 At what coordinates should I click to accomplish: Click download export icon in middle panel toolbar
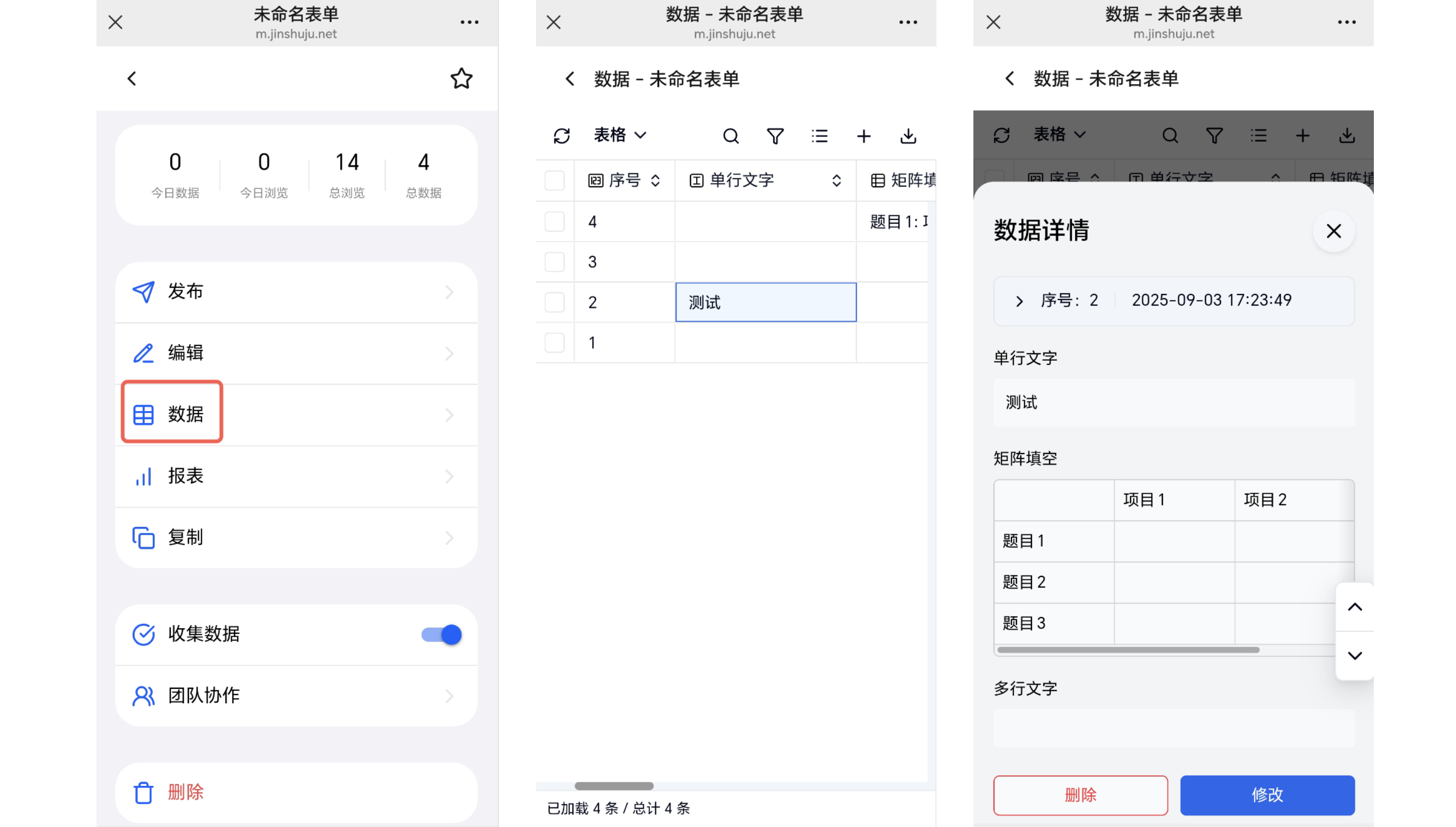pos(908,136)
